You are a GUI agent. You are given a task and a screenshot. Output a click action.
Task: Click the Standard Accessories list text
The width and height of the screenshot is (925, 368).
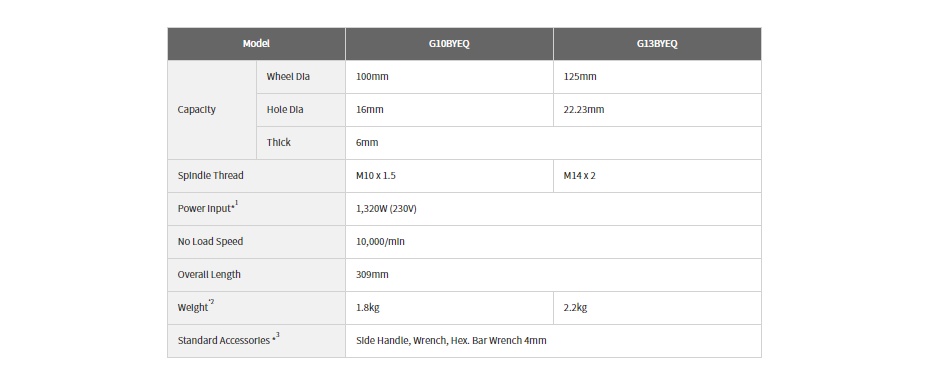point(451,341)
